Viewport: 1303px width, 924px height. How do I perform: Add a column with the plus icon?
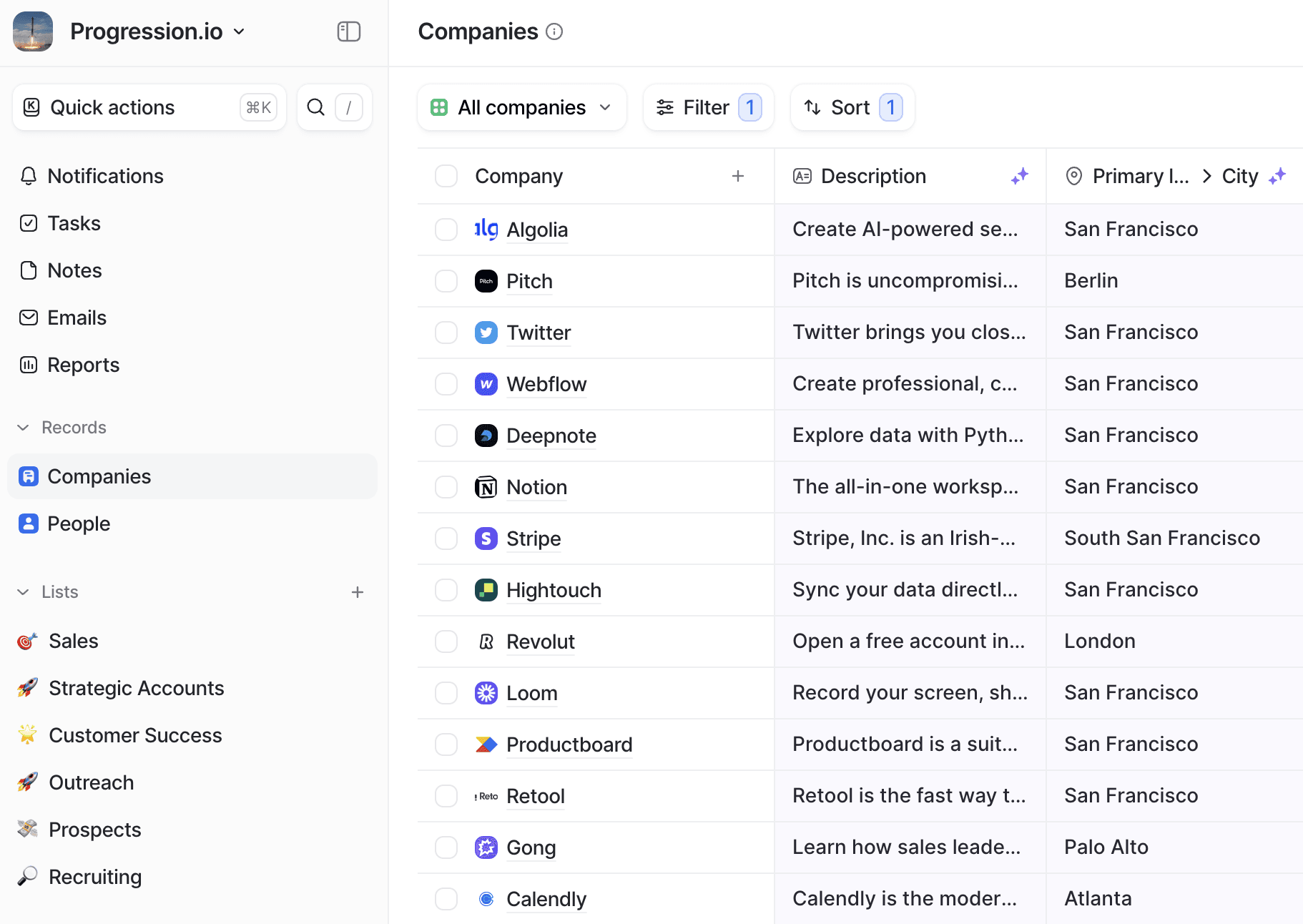pos(737,176)
